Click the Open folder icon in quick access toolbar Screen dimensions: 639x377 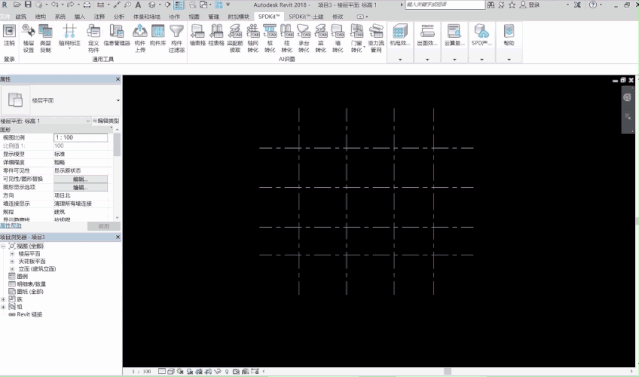(x=17, y=4)
